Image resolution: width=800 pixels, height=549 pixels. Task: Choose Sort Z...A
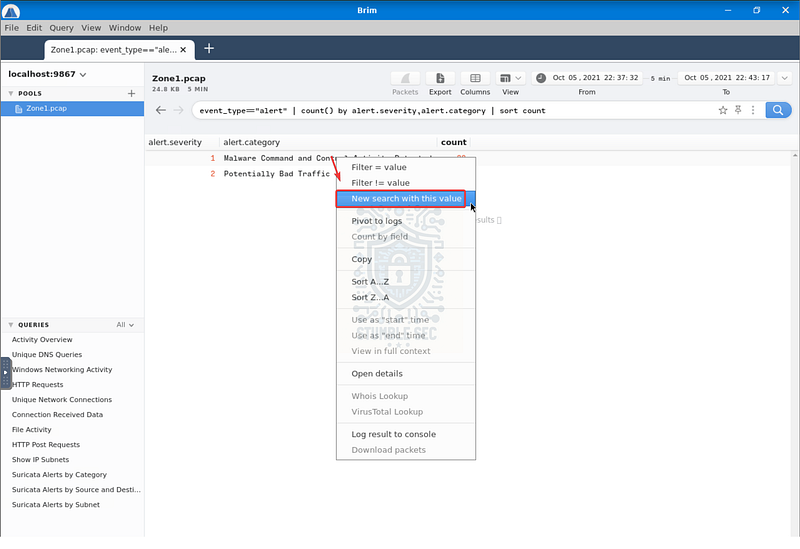point(406,297)
